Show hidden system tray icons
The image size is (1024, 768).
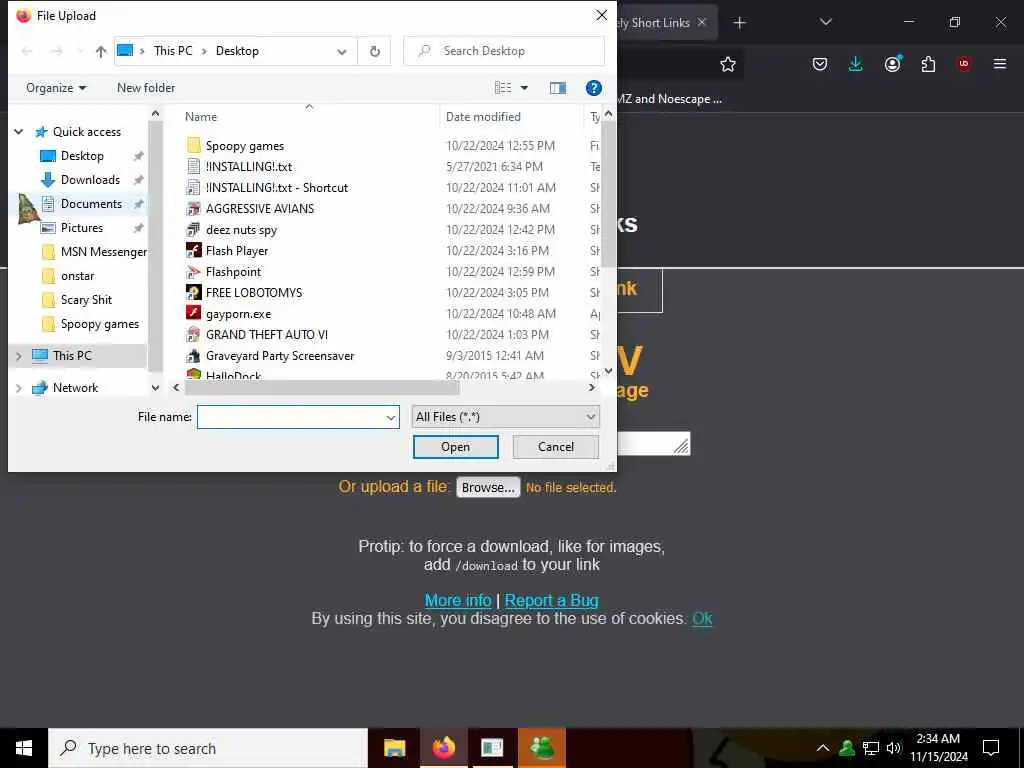point(823,748)
